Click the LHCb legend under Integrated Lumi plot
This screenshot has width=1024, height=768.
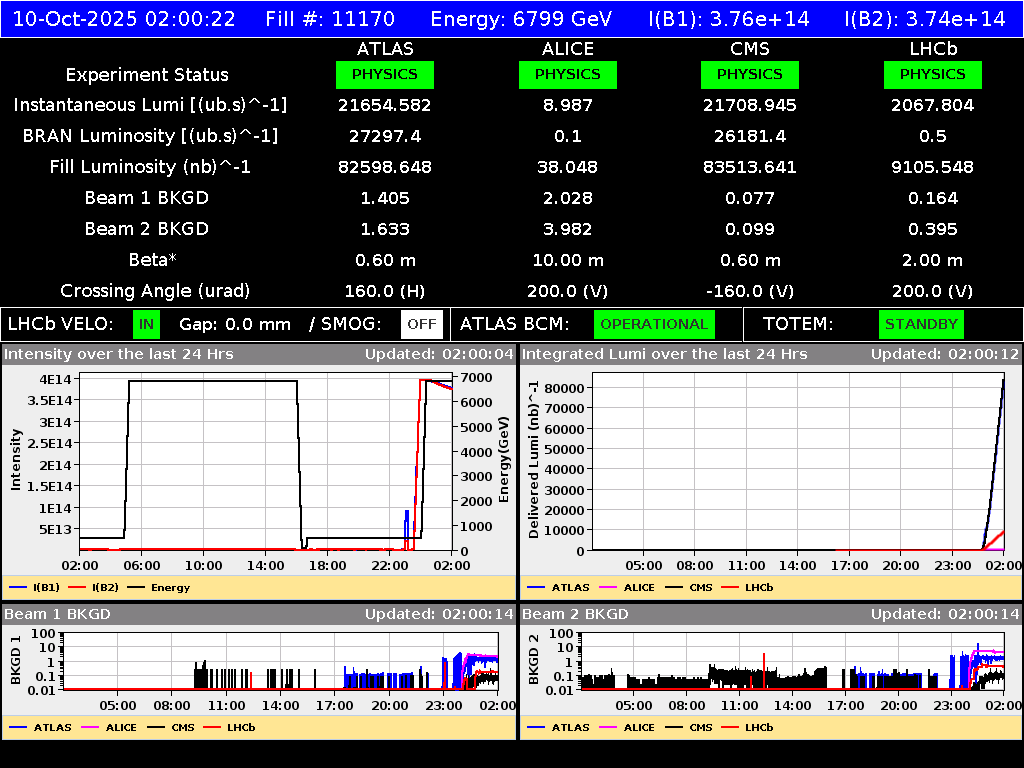[748, 587]
